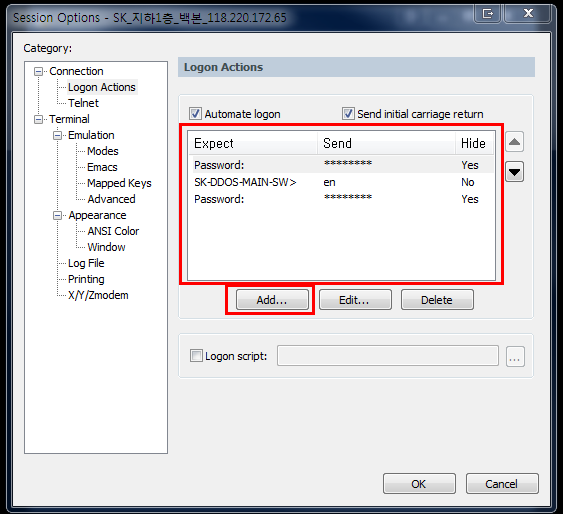Open the ANSI Color category
The height and width of the screenshot is (514, 563).
click(x=113, y=231)
